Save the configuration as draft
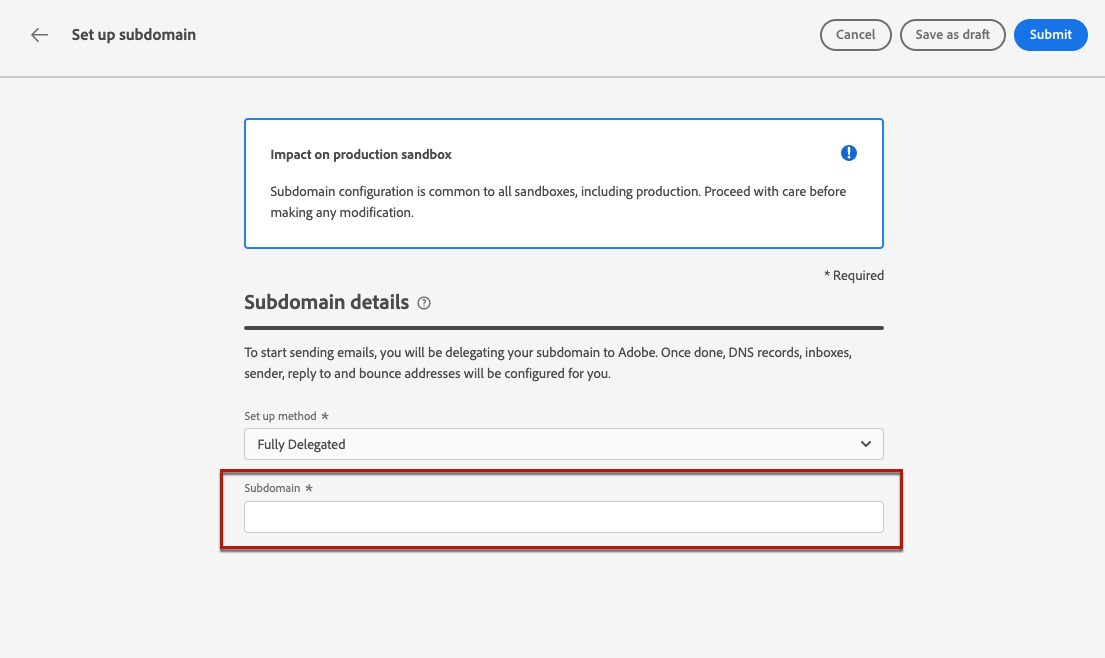Image resolution: width=1105 pixels, height=658 pixels. pyautogui.click(x=952, y=35)
